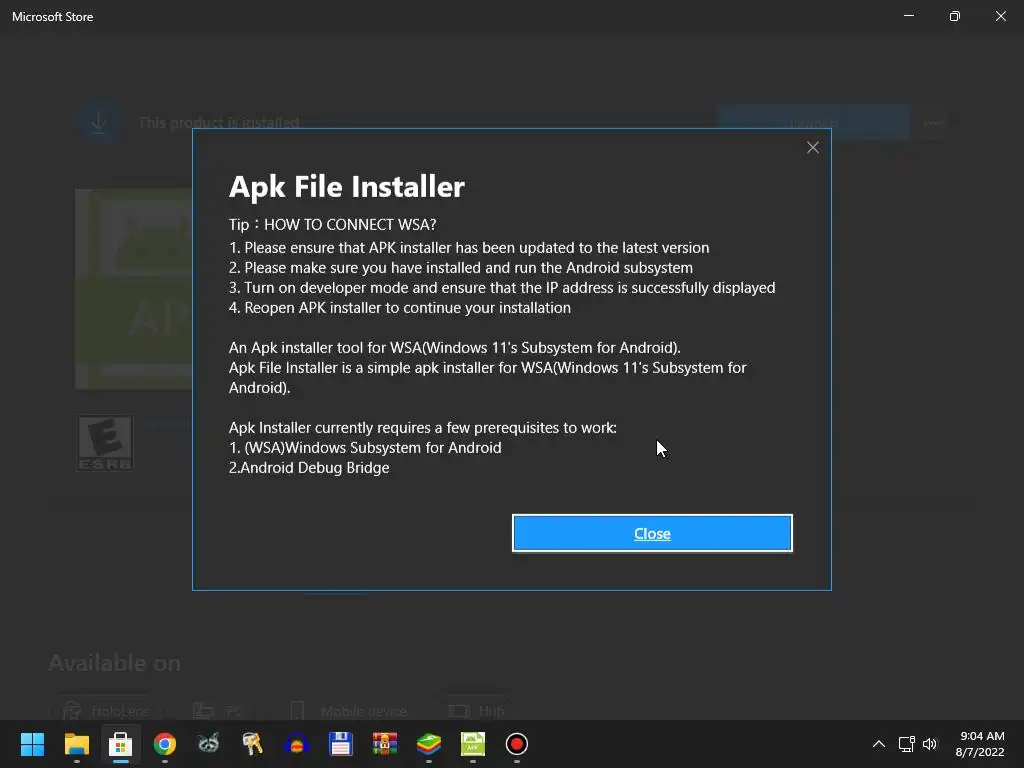Switch to the green APK installer taskbar icon
Image resolution: width=1024 pixels, height=768 pixels.
pos(473,744)
